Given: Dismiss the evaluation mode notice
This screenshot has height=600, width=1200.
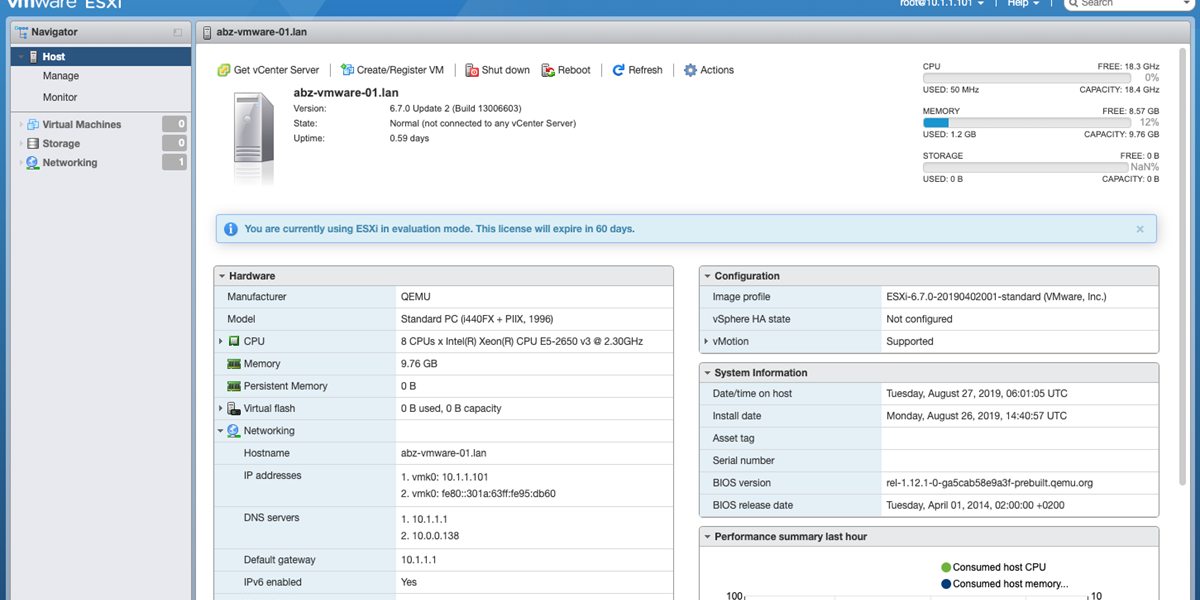Looking at the screenshot, I should pos(1140,229).
